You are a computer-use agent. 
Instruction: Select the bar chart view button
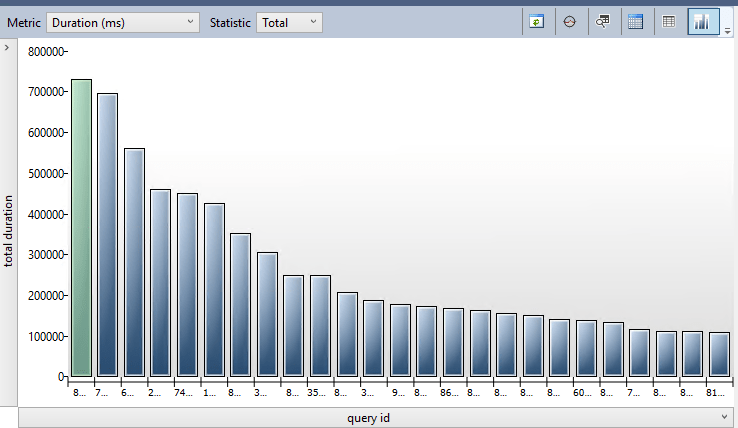click(x=702, y=21)
